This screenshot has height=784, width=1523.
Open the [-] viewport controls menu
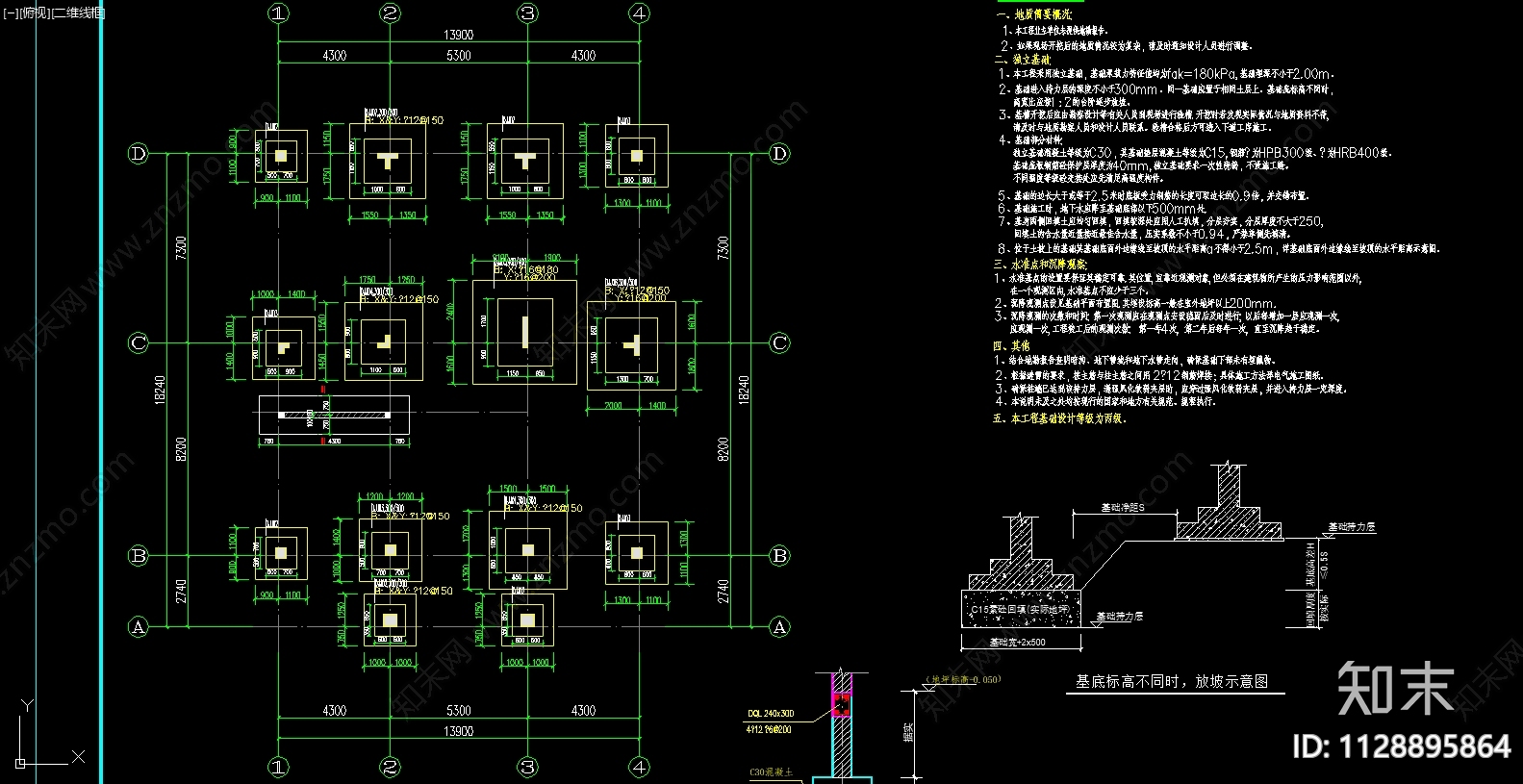coord(11,13)
